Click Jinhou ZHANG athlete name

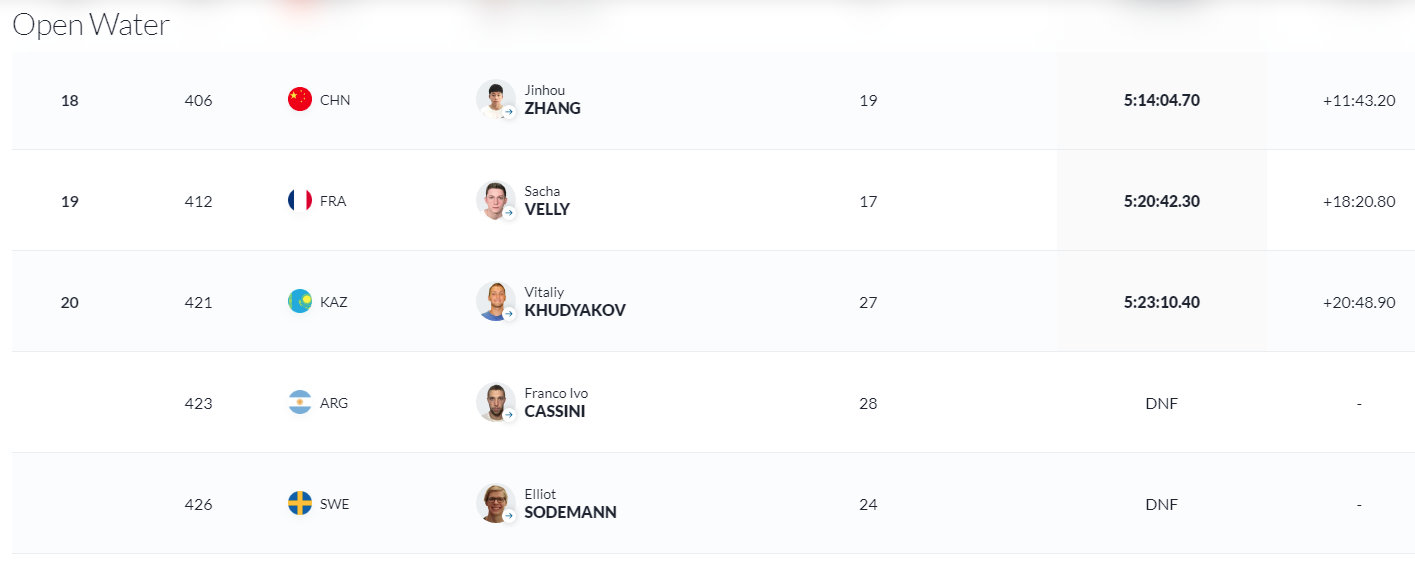pyautogui.click(x=552, y=100)
